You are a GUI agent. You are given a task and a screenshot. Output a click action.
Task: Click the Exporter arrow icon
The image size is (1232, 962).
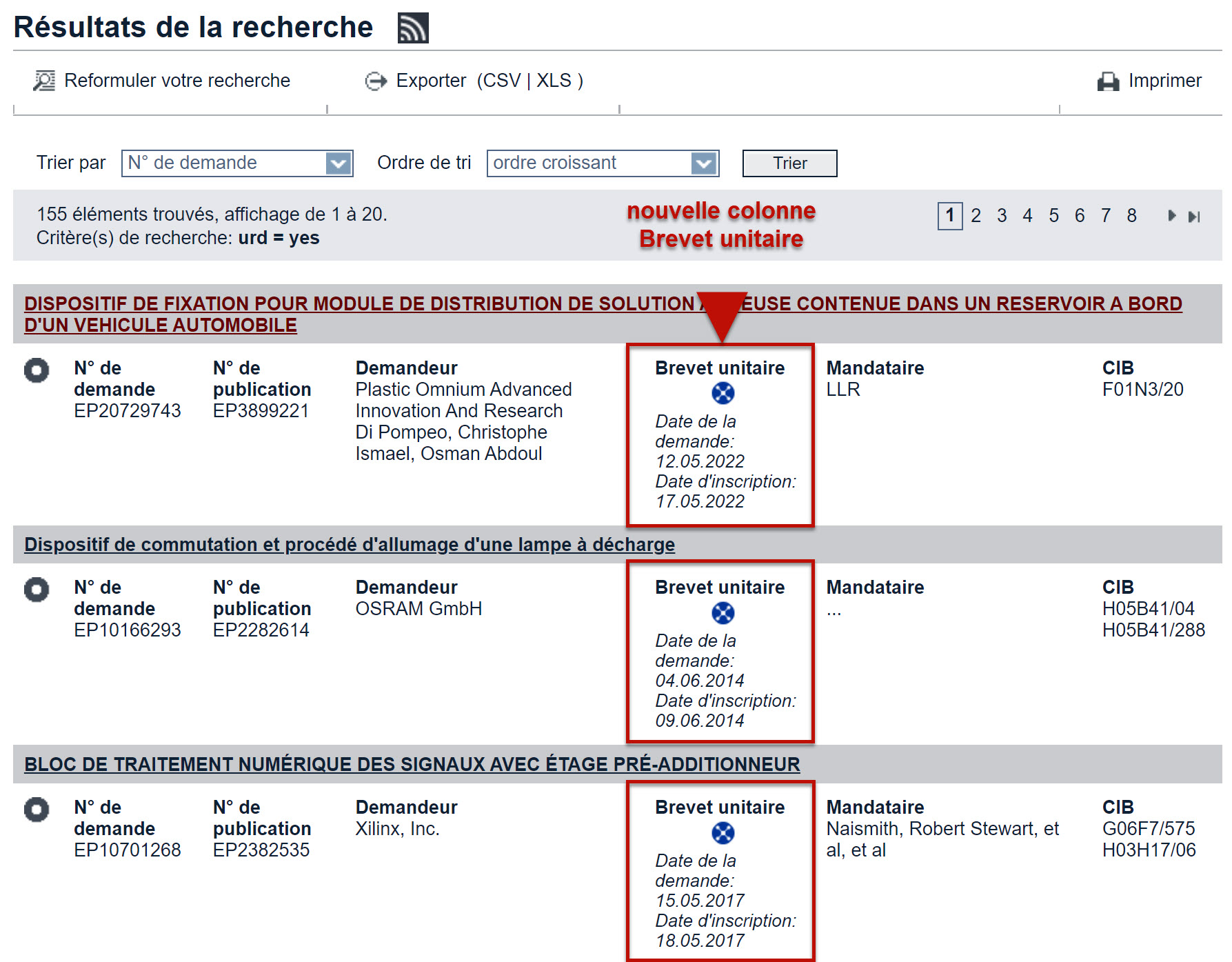tap(376, 81)
